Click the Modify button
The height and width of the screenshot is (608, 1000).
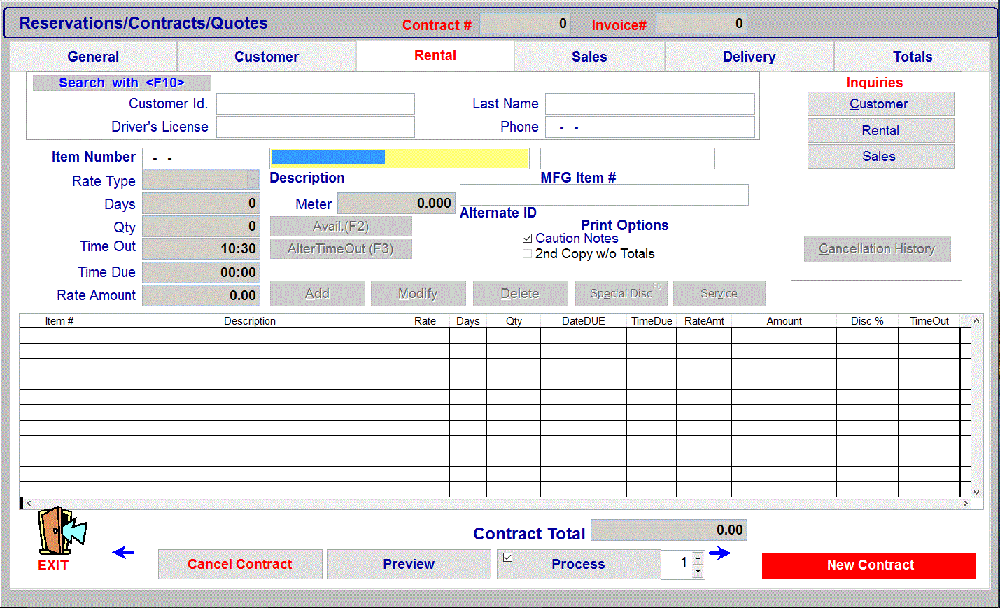click(x=418, y=293)
